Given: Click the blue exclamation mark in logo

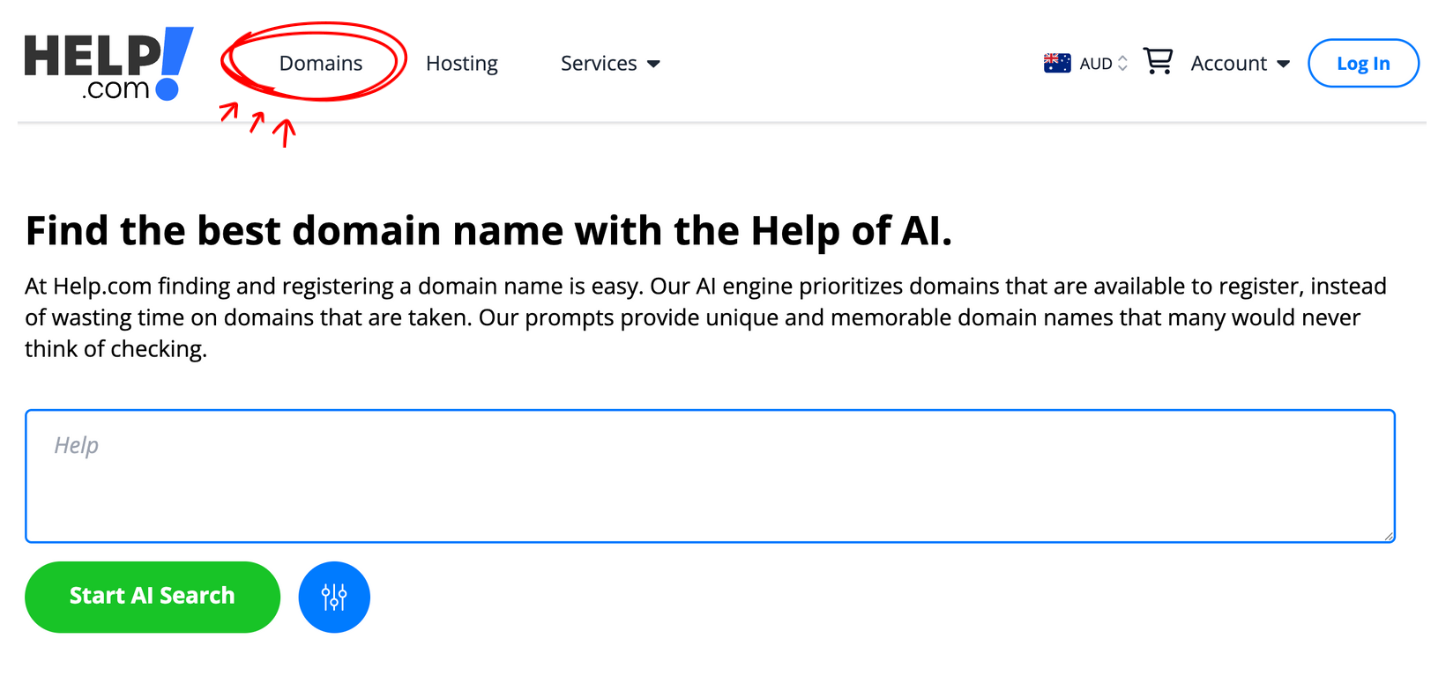Looking at the screenshot, I should pyautogui.click(x=173, y=60).
